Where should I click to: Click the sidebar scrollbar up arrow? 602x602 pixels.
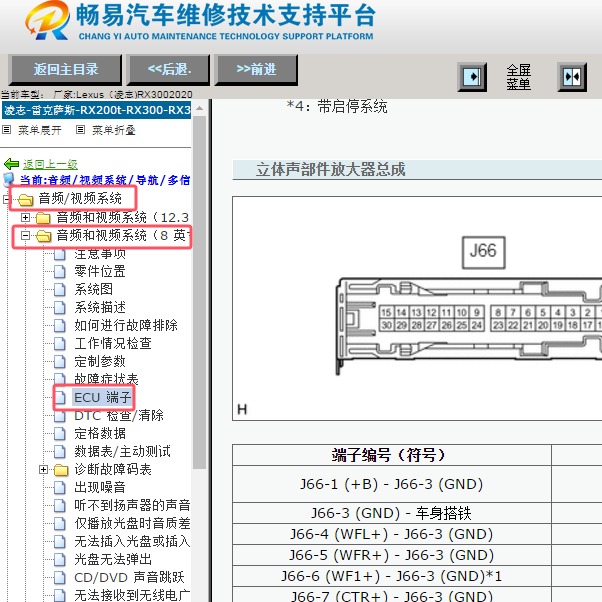pos(200,109)
